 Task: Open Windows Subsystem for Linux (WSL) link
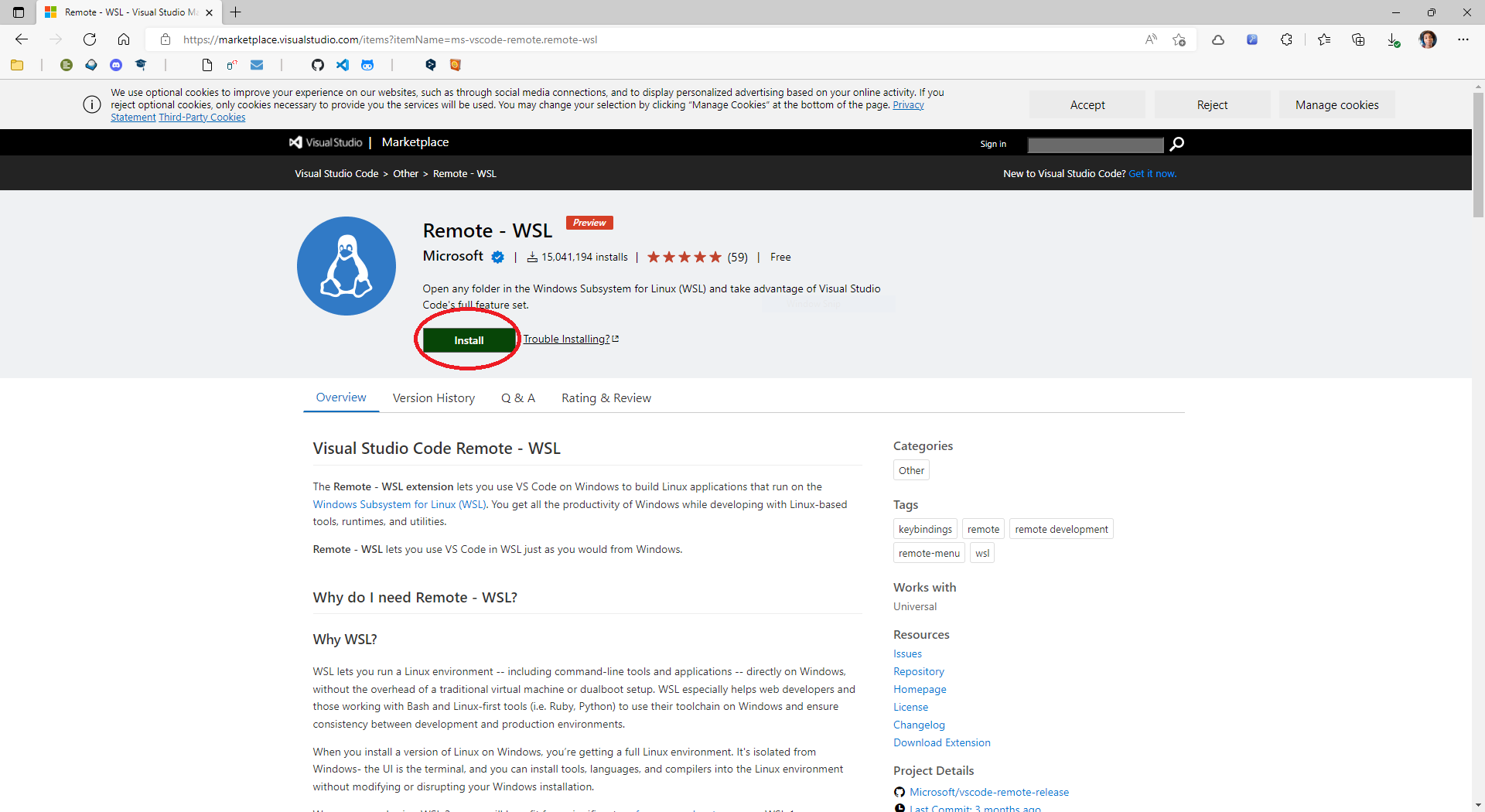399,504
